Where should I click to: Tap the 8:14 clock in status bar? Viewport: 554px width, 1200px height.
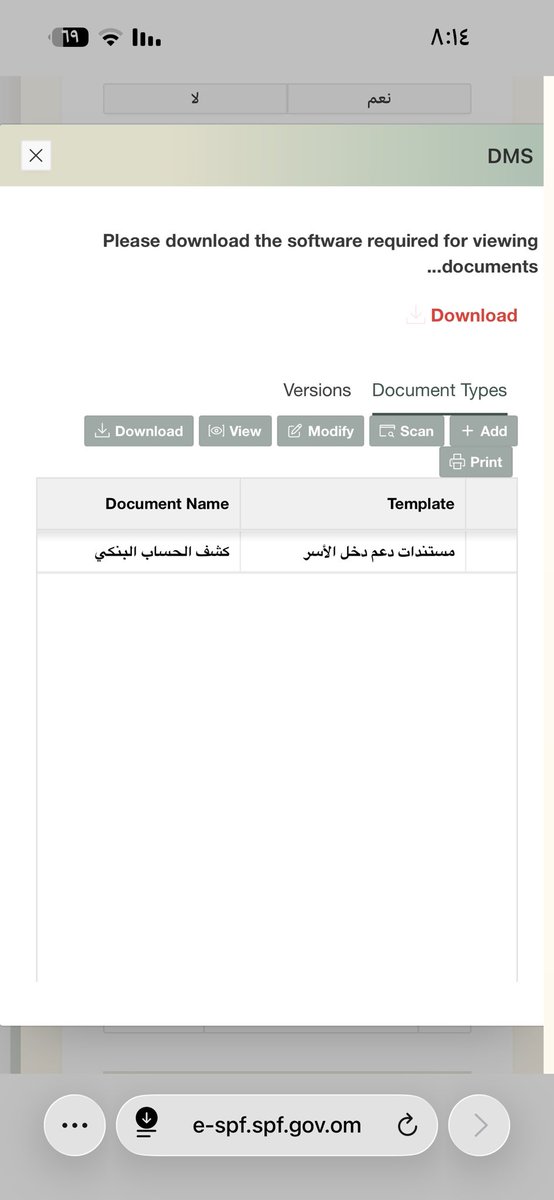coord(449,38)
